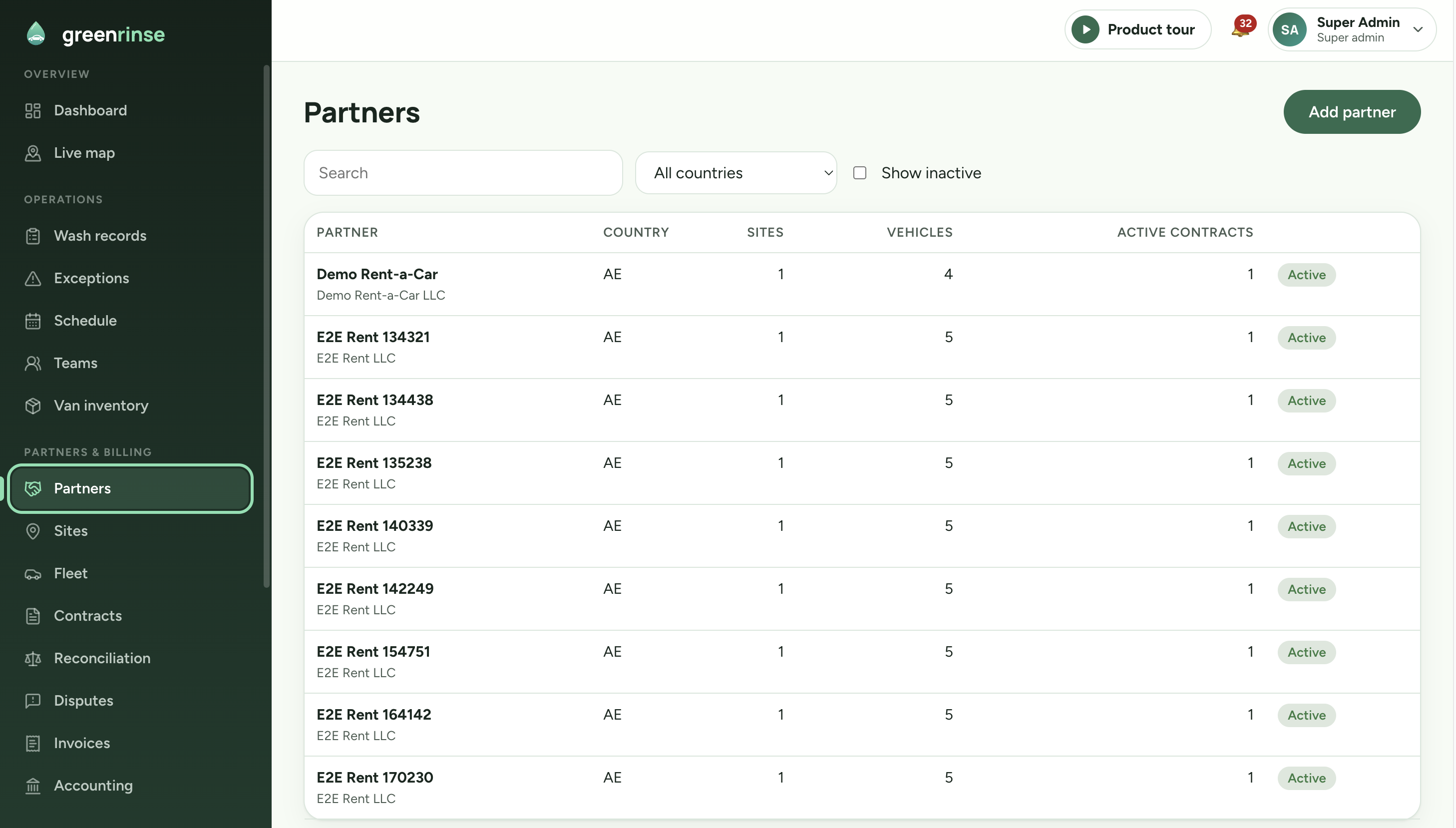Expand the Super Admin account chevron
The width and height of the screenshot is (1456, 828).
point(1418,29)
